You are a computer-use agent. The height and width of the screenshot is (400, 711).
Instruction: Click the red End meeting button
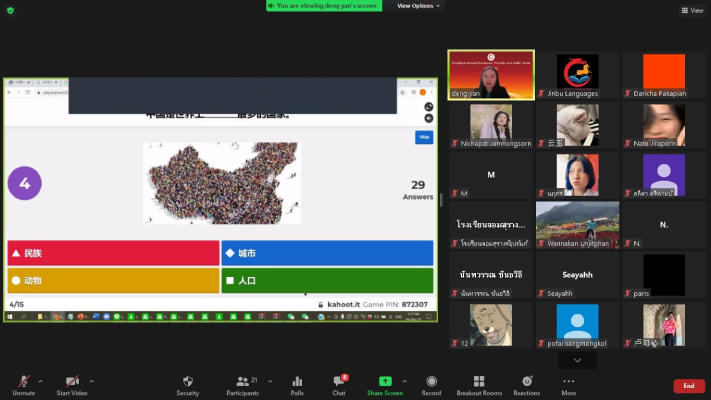[x=688, y=386]
